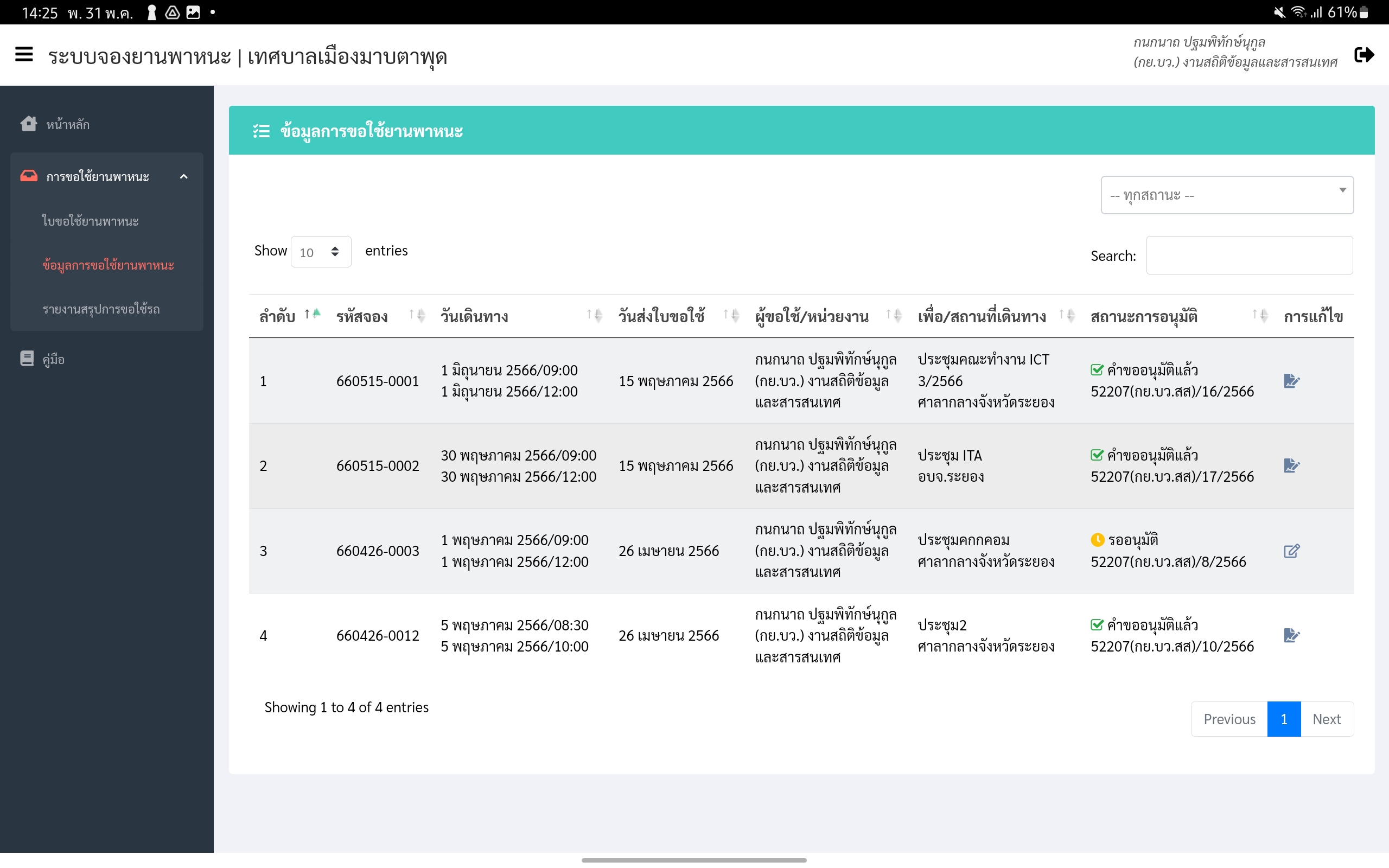The image size is (1389, 868).
Task: Open the hamburger menu icon
Action: point(23,55)
